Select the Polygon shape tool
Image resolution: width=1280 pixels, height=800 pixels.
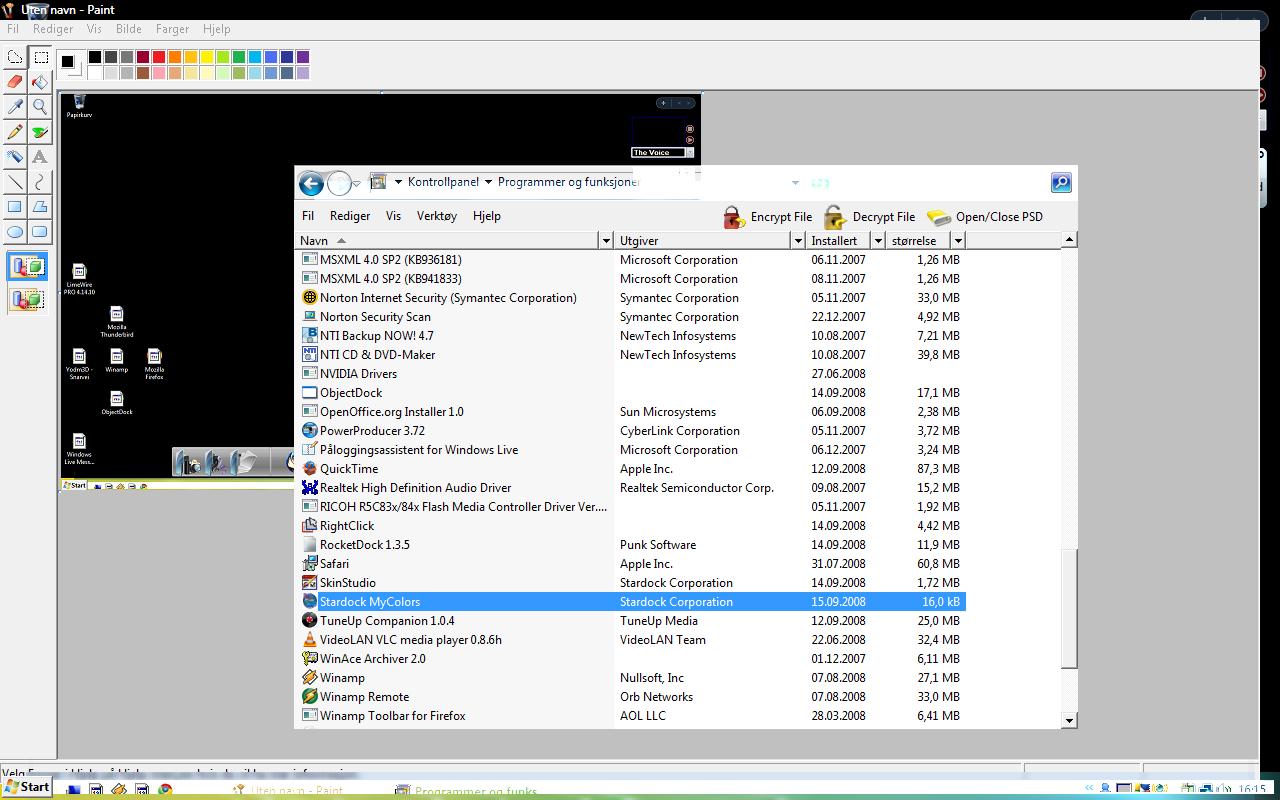(40, 207)
